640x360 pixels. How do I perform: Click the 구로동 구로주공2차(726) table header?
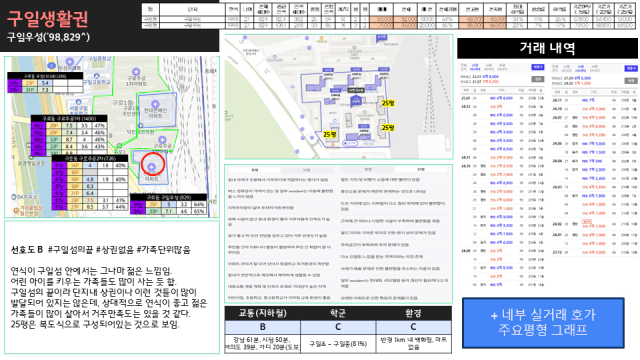pos(90,158)
